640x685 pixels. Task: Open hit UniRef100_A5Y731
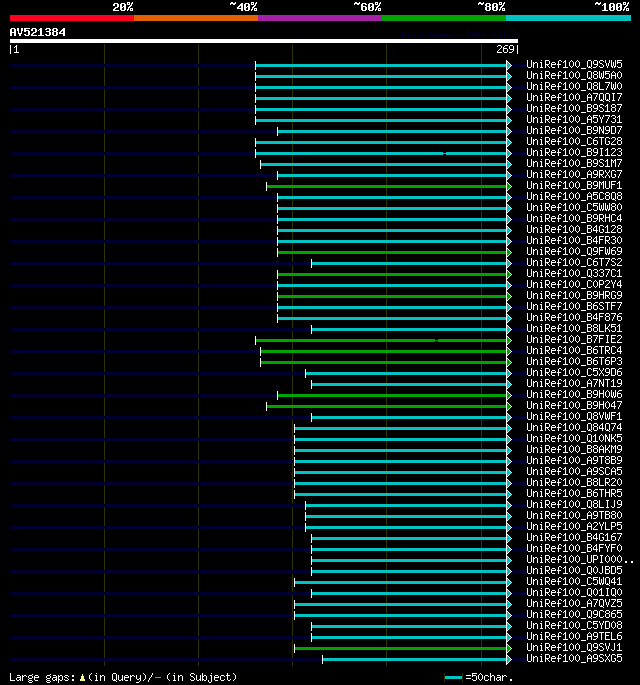(x=574, y=119)
